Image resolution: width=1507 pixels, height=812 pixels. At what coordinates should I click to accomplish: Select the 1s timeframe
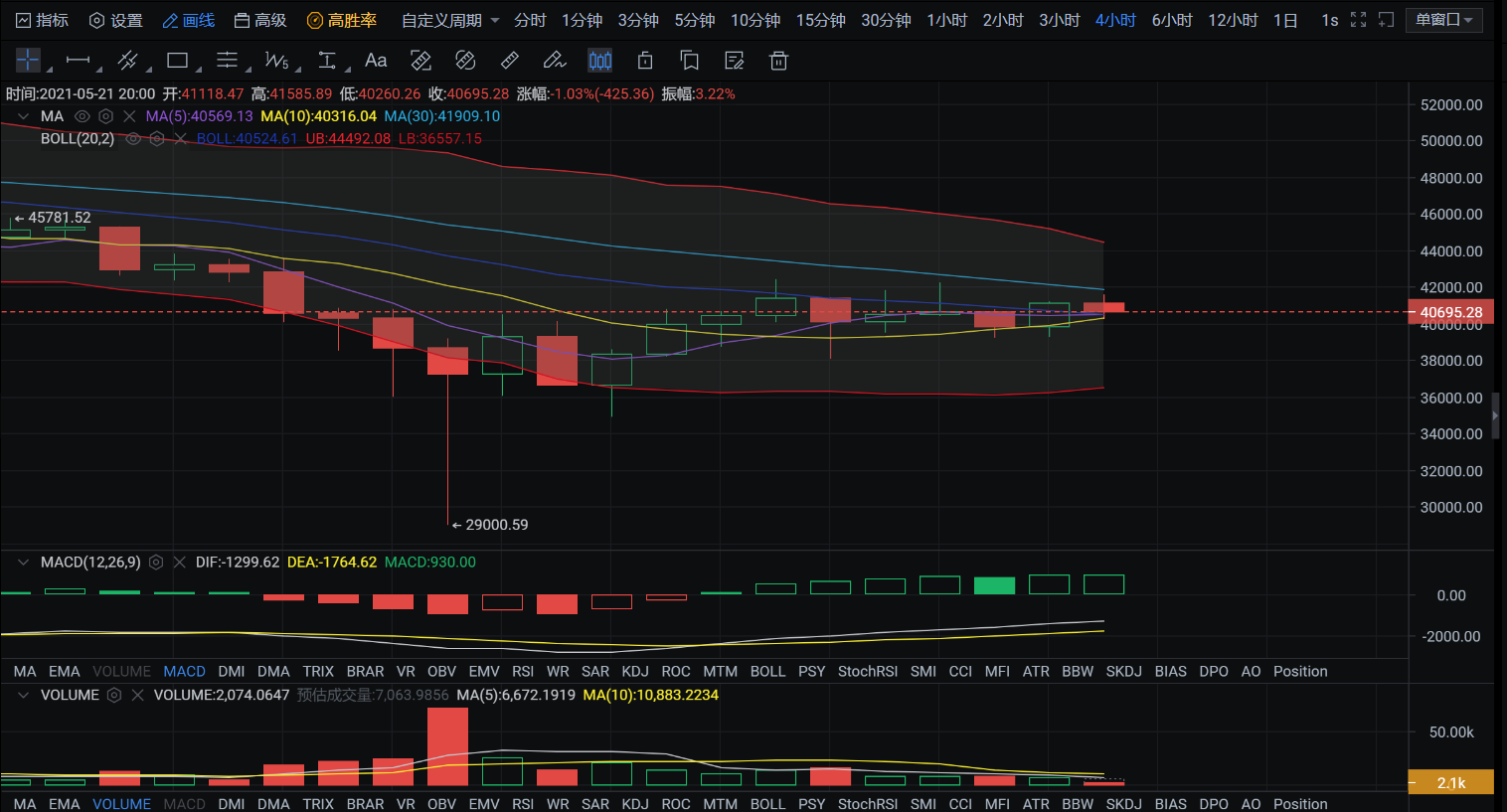point(1330,20)
